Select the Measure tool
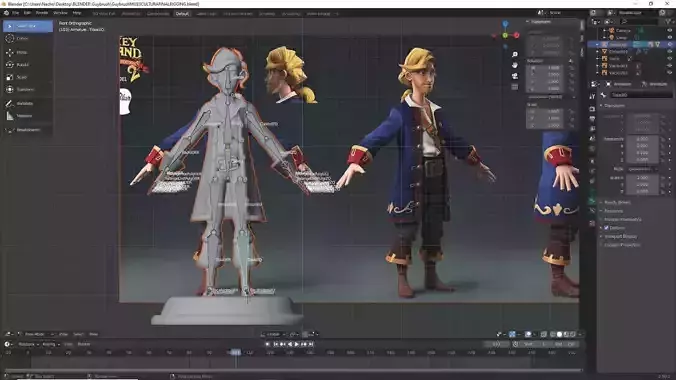Viewport: 676px width, 380px height. point(28,116)
